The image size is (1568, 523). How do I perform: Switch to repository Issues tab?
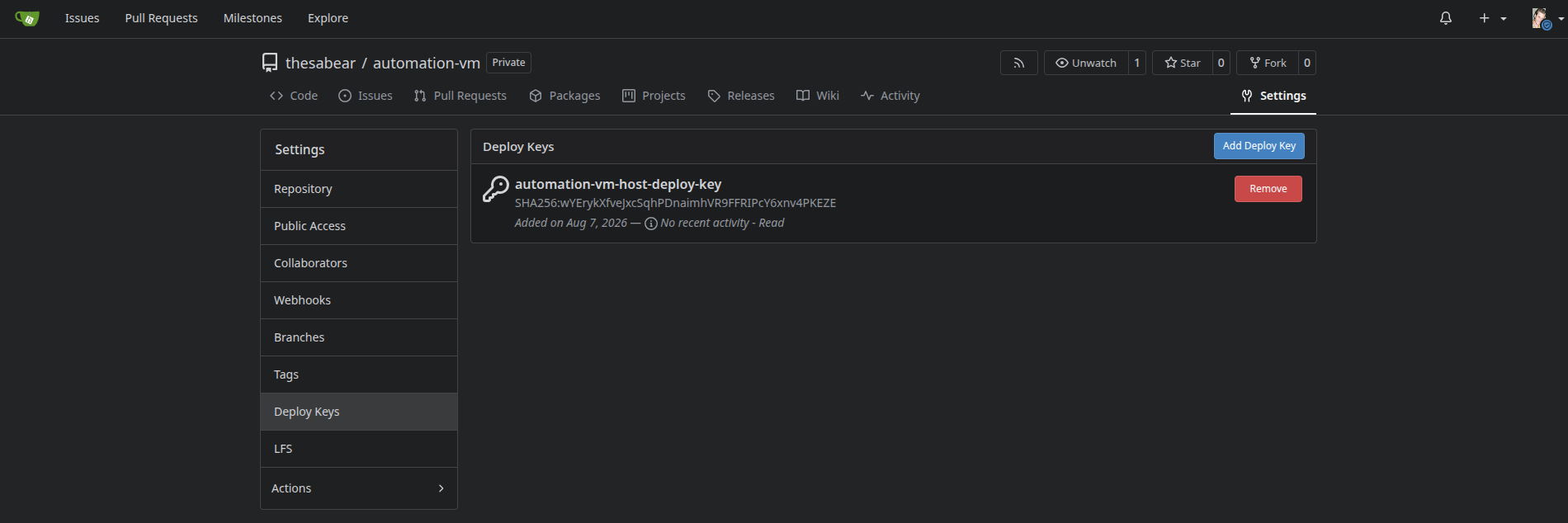pyautogui.click(x=366, y=96)
